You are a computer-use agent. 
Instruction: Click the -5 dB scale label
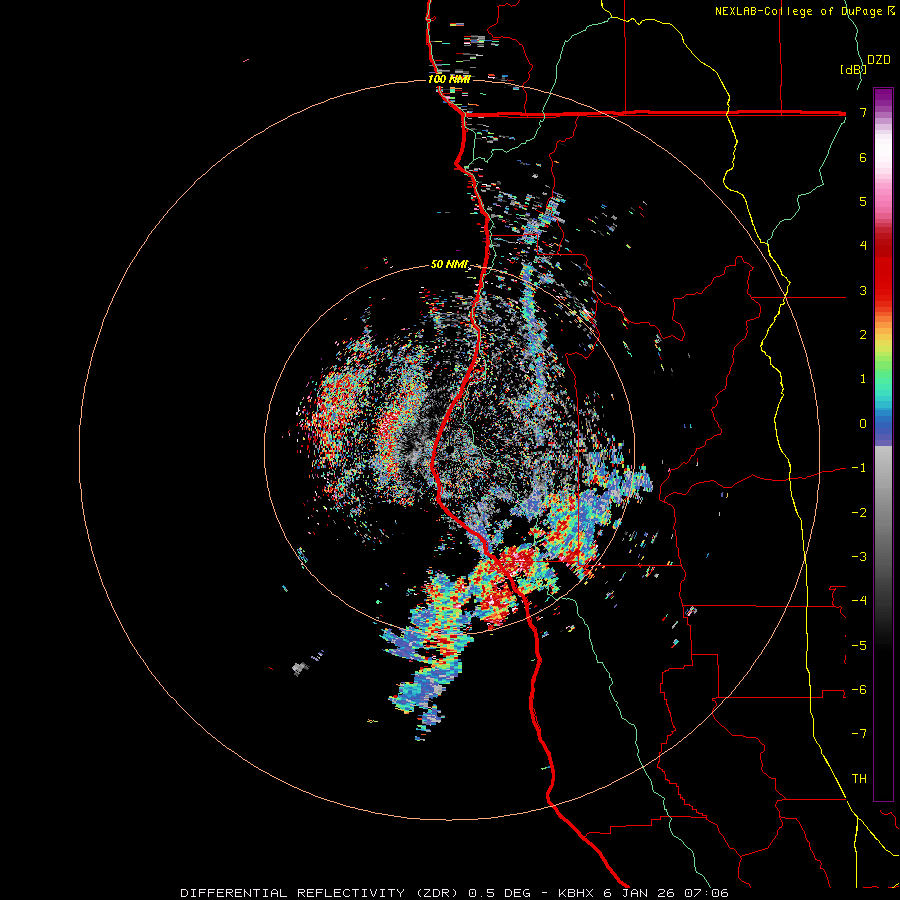click(859, 645)
